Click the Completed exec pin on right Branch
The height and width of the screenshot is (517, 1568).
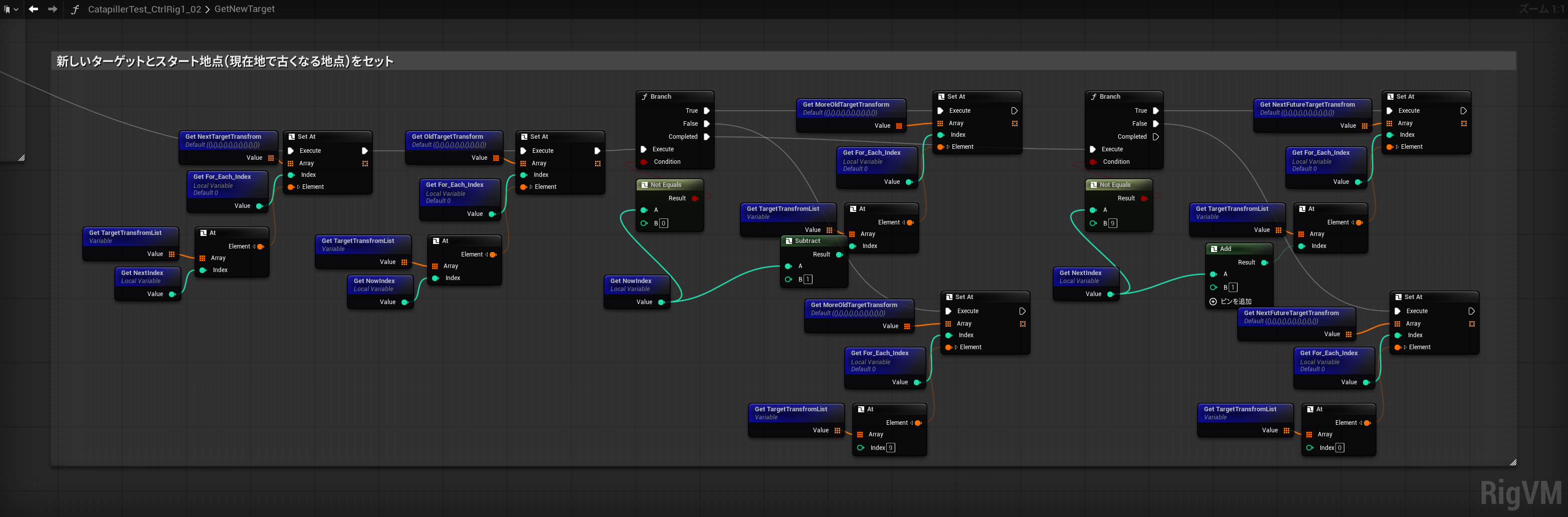pos(1156,137)
